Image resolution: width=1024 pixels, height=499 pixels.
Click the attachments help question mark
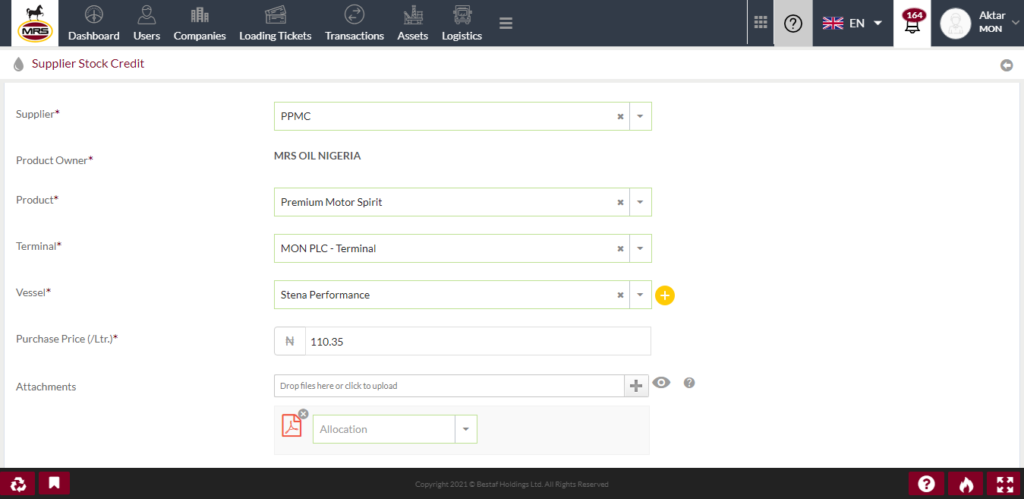point(689,383)
